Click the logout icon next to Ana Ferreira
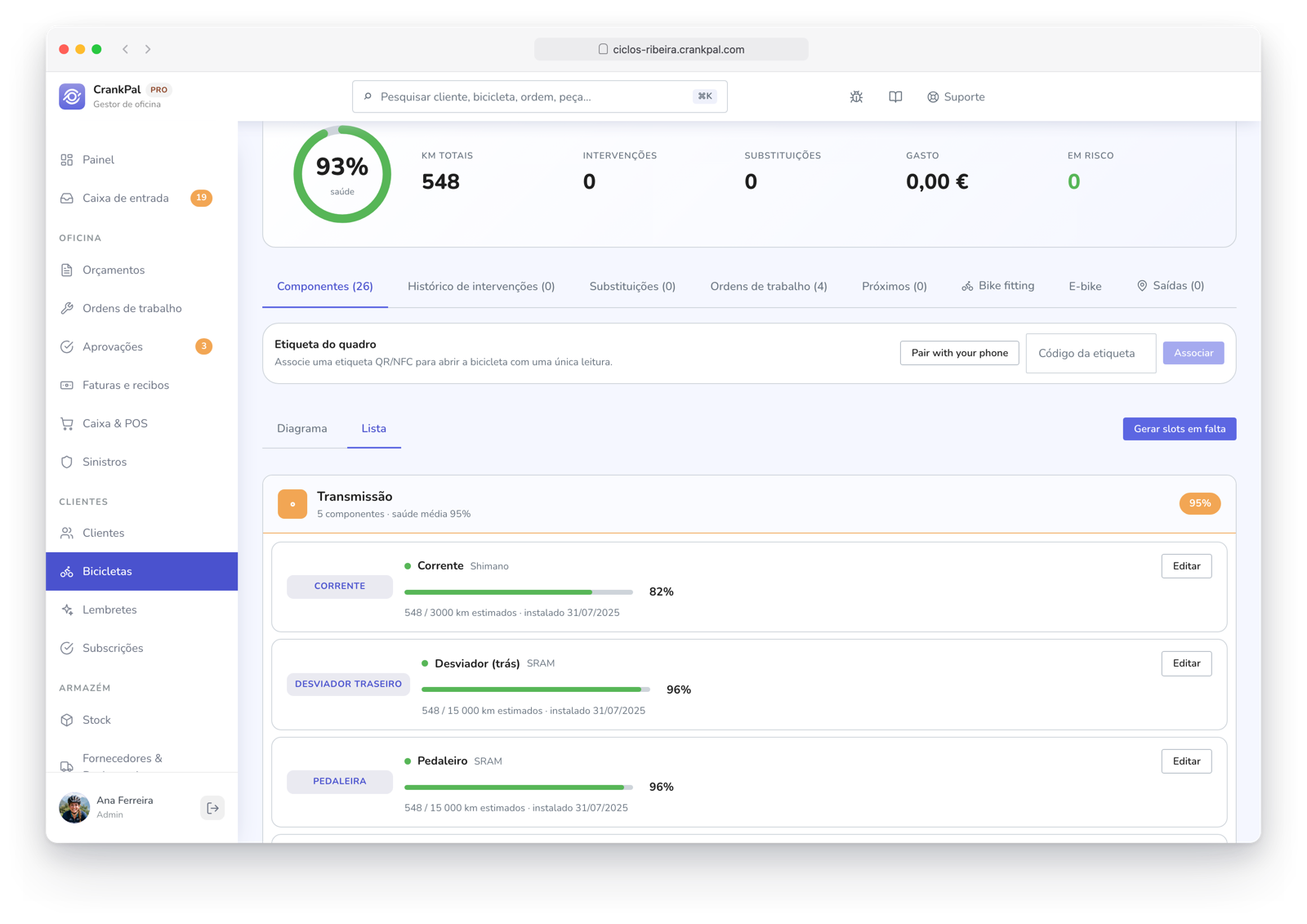 212,808
